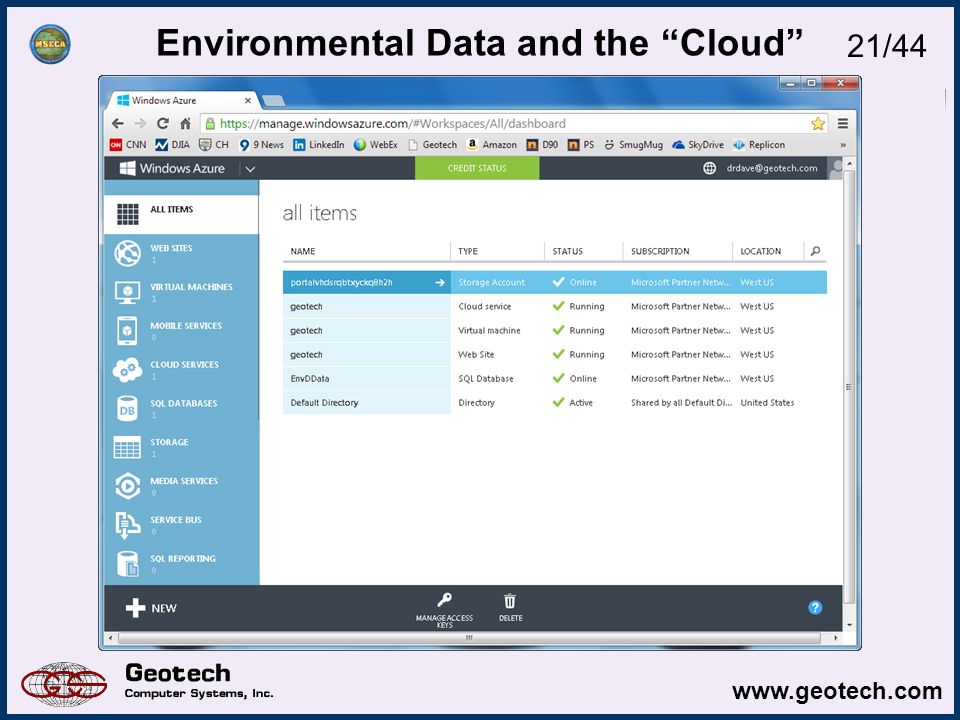960x720 pixels.
Task: Click the browser back arrow
Action: (x=118, y=124)
